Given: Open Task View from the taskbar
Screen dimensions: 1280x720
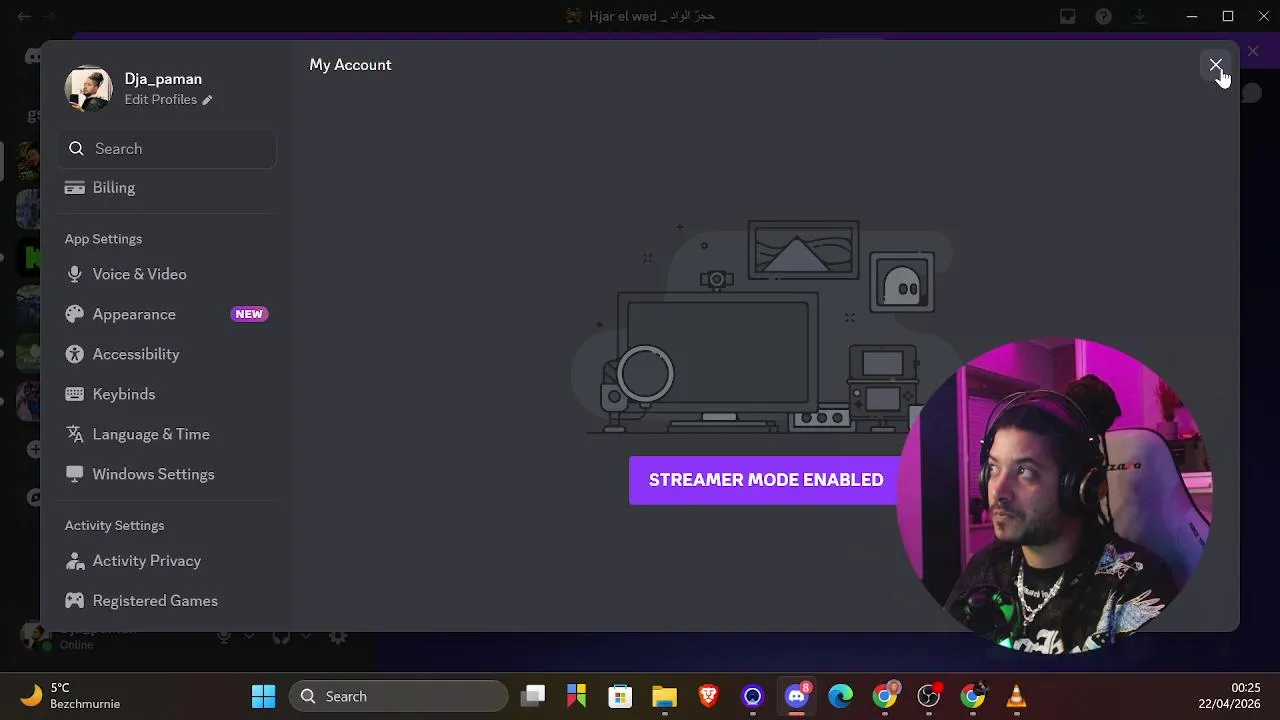Looking at the screenshot, I should coord(533,696).
